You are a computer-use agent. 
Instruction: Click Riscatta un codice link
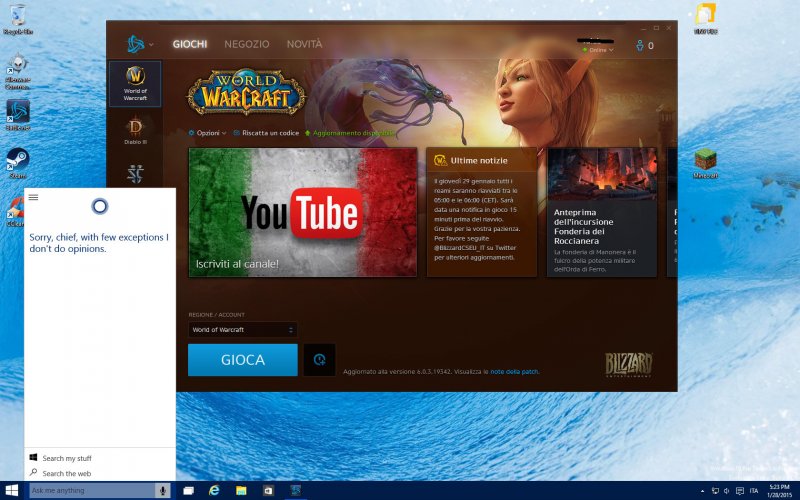click(266, 133)
